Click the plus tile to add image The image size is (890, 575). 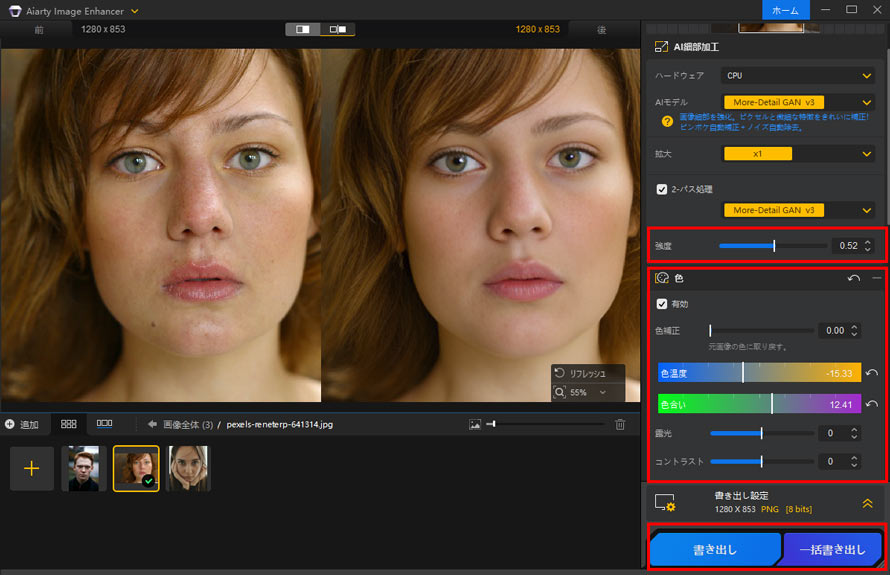click(x=32, y=468)
